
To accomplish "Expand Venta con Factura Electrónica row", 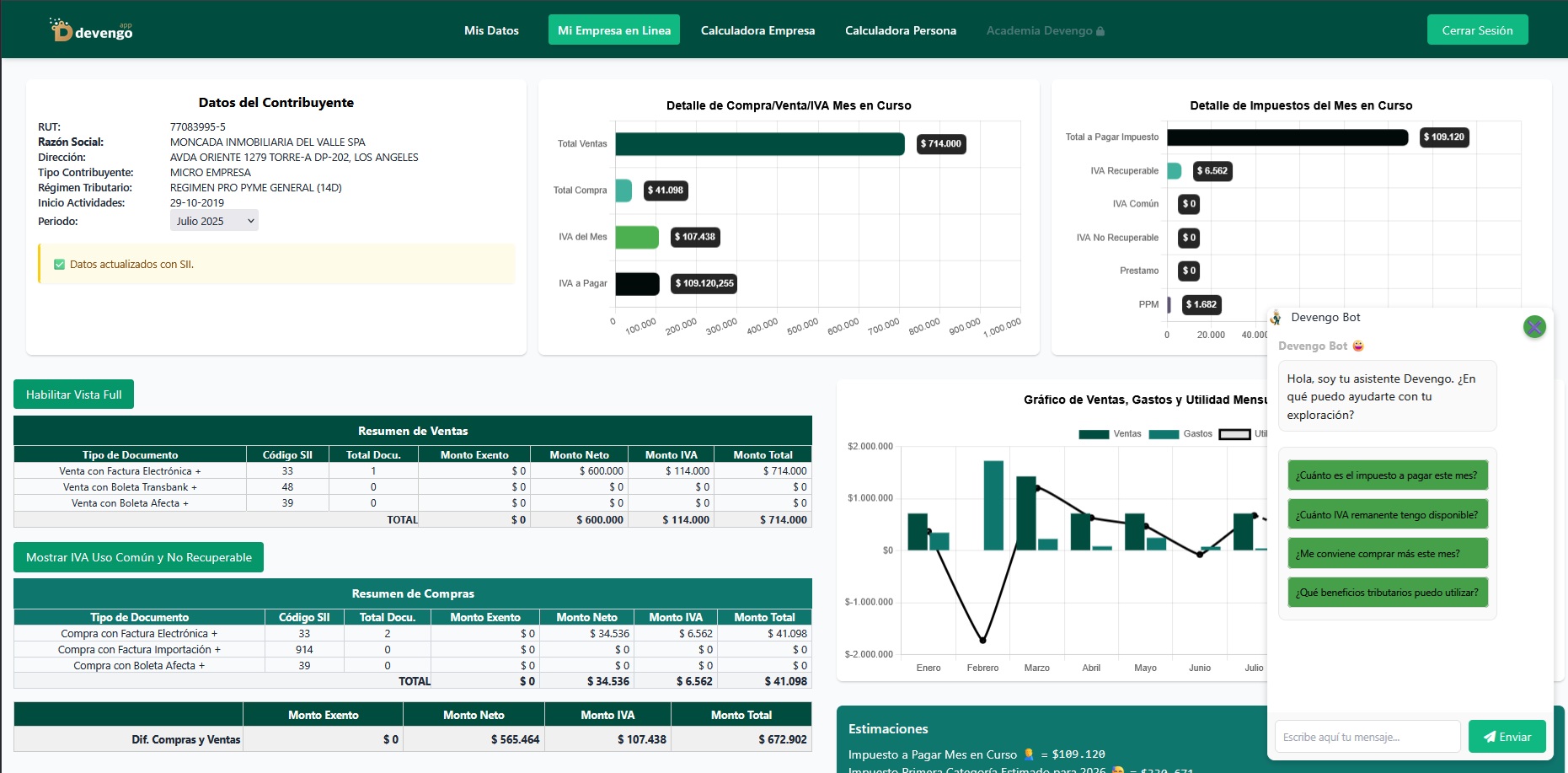I will coord(130,471).
